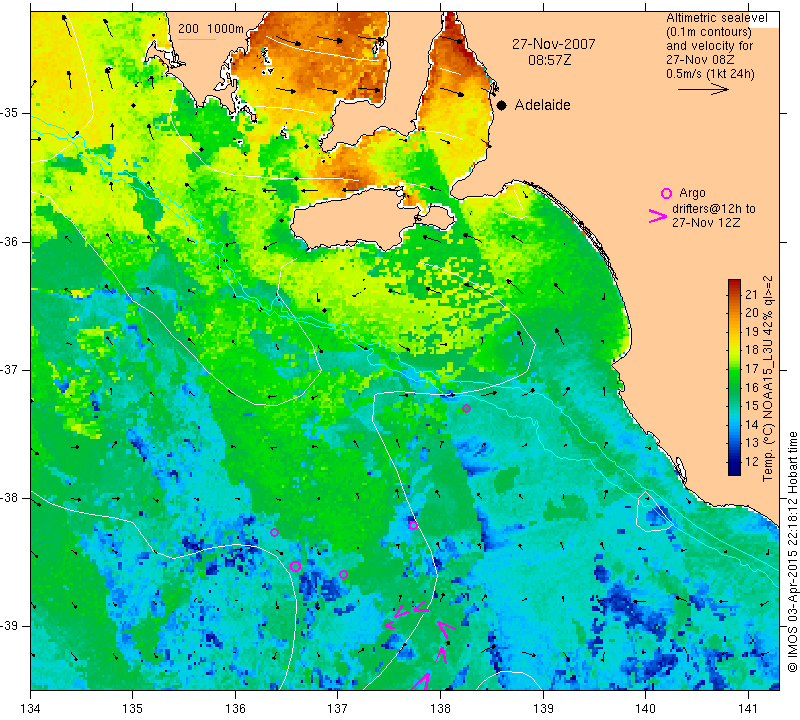Screen dimensions: 800x720
Task: Click the magenta drifter chevron in the legend
Action: point(658,216)
